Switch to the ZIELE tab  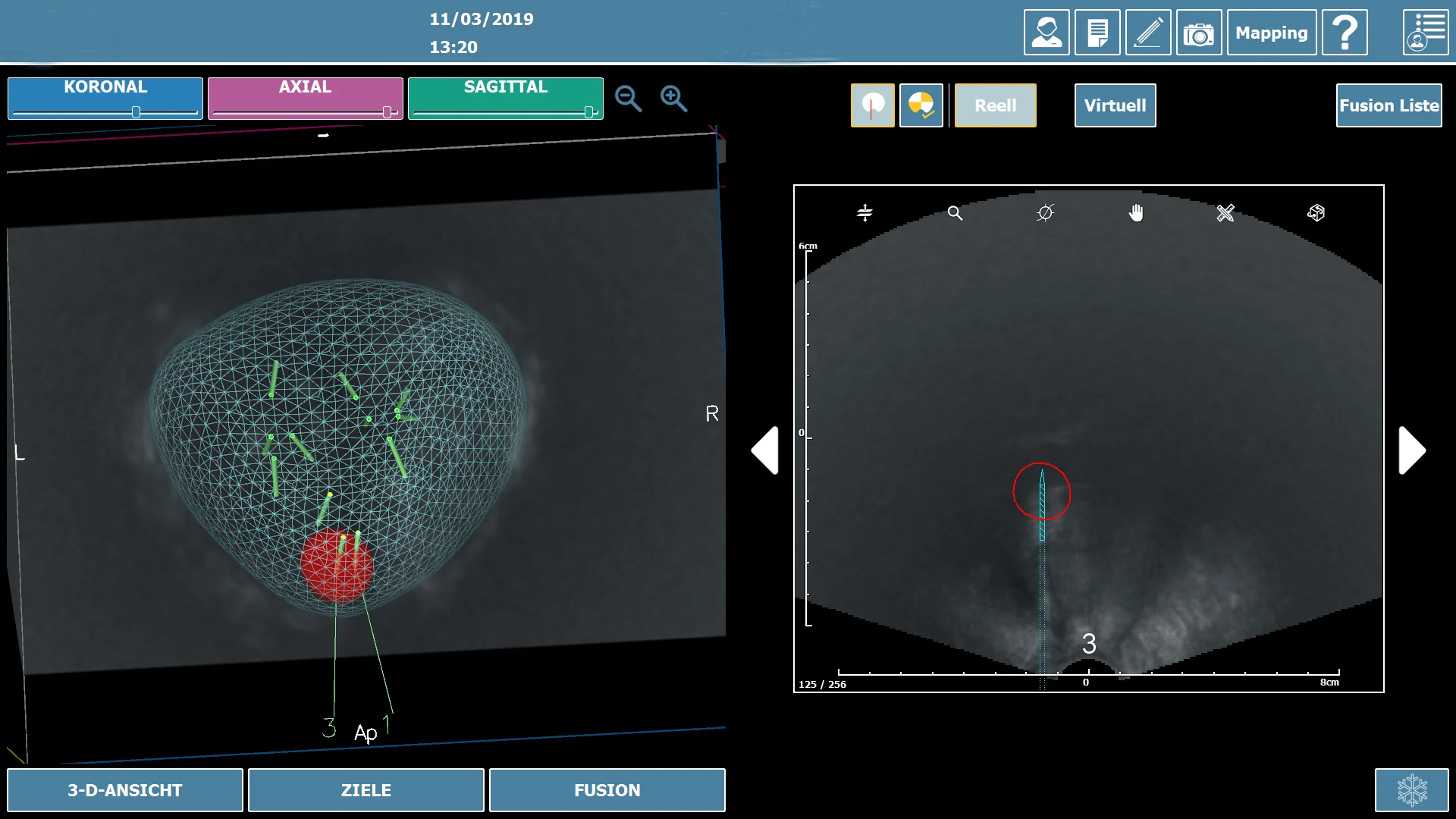pyautogui.click(x=366, y=790)
